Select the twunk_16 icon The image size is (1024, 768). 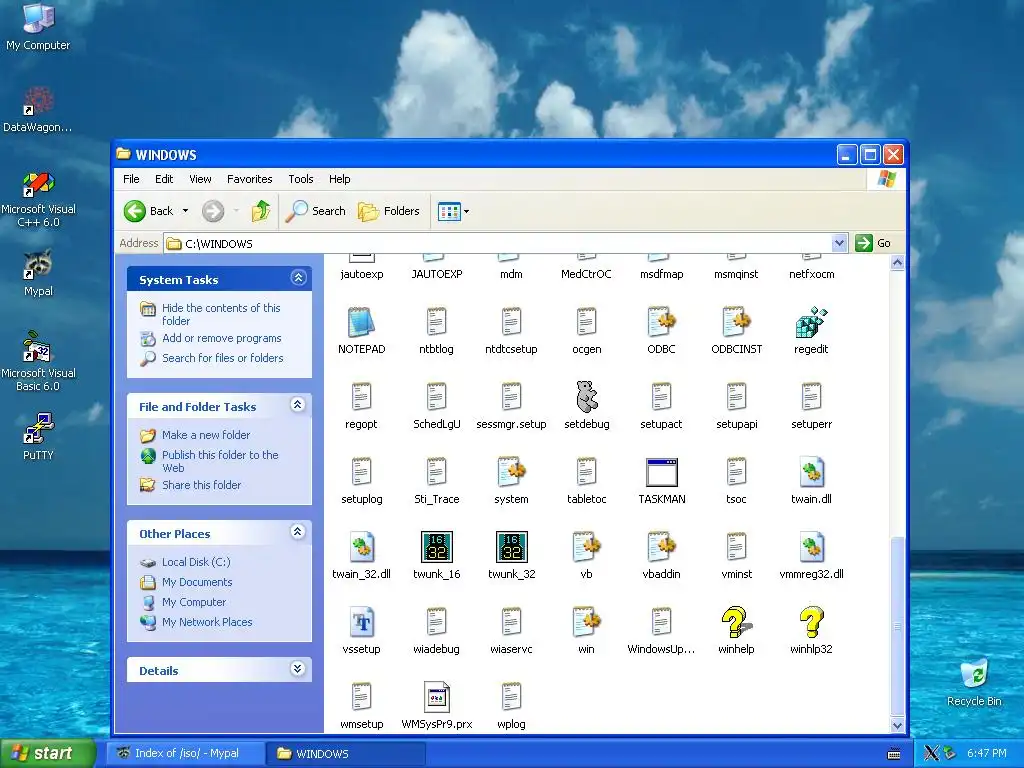[436, 547]
